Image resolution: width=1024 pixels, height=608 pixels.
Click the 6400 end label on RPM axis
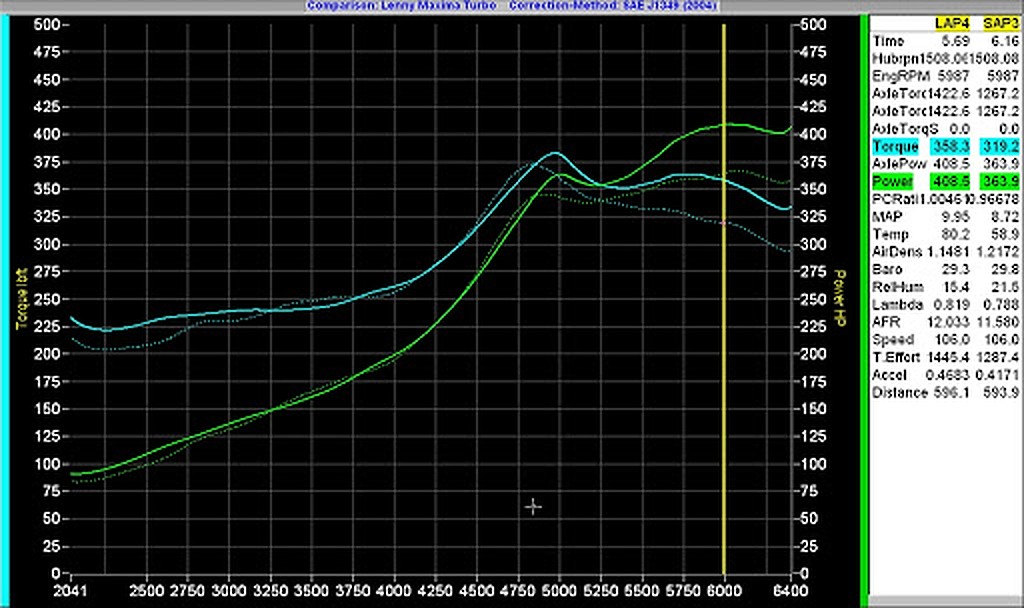790,589
